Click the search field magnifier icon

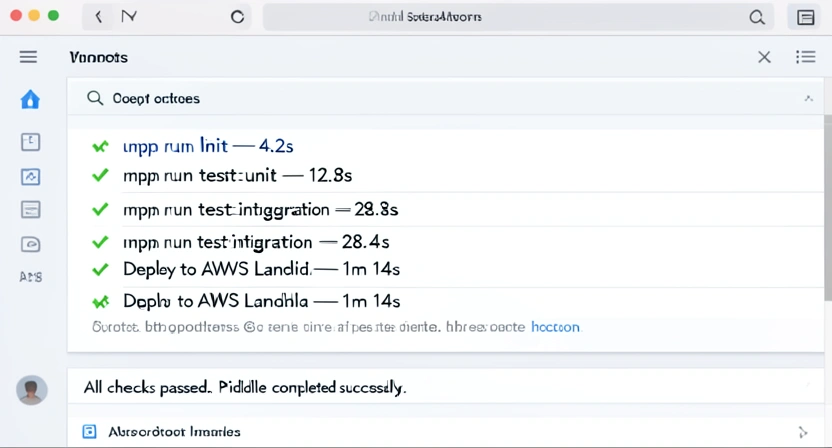95,98
